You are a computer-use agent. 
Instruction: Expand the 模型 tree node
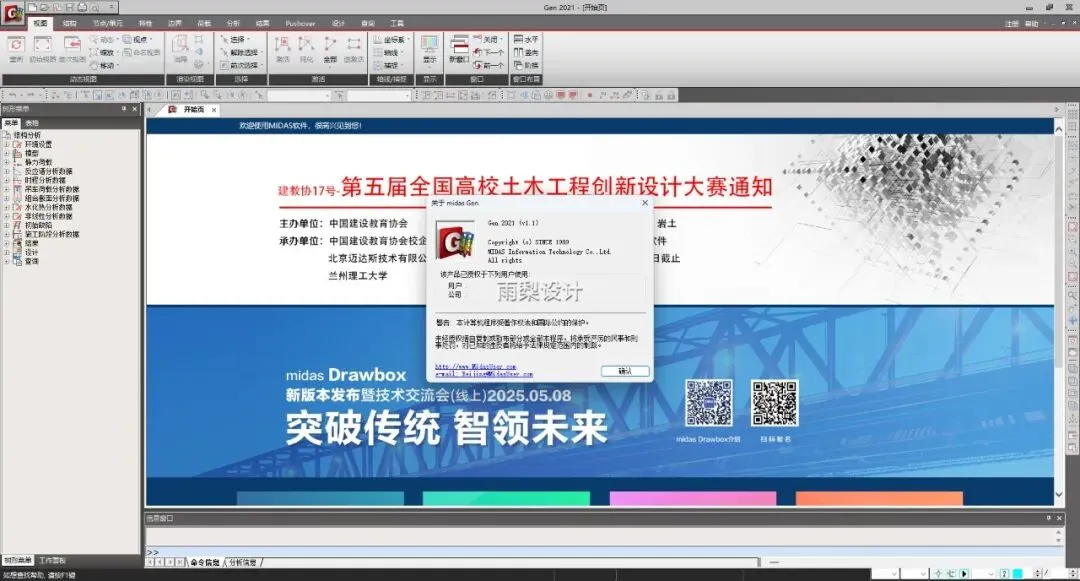tap(7, 154)
